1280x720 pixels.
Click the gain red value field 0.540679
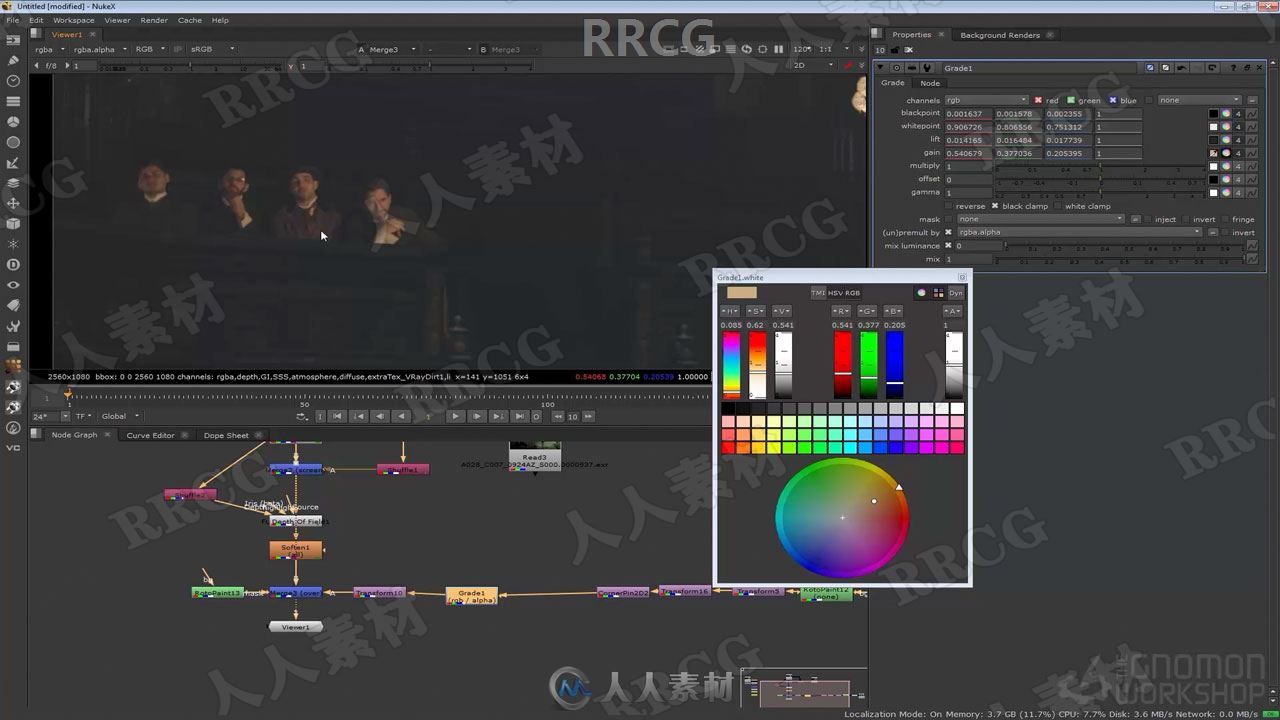tap(968, 153)
